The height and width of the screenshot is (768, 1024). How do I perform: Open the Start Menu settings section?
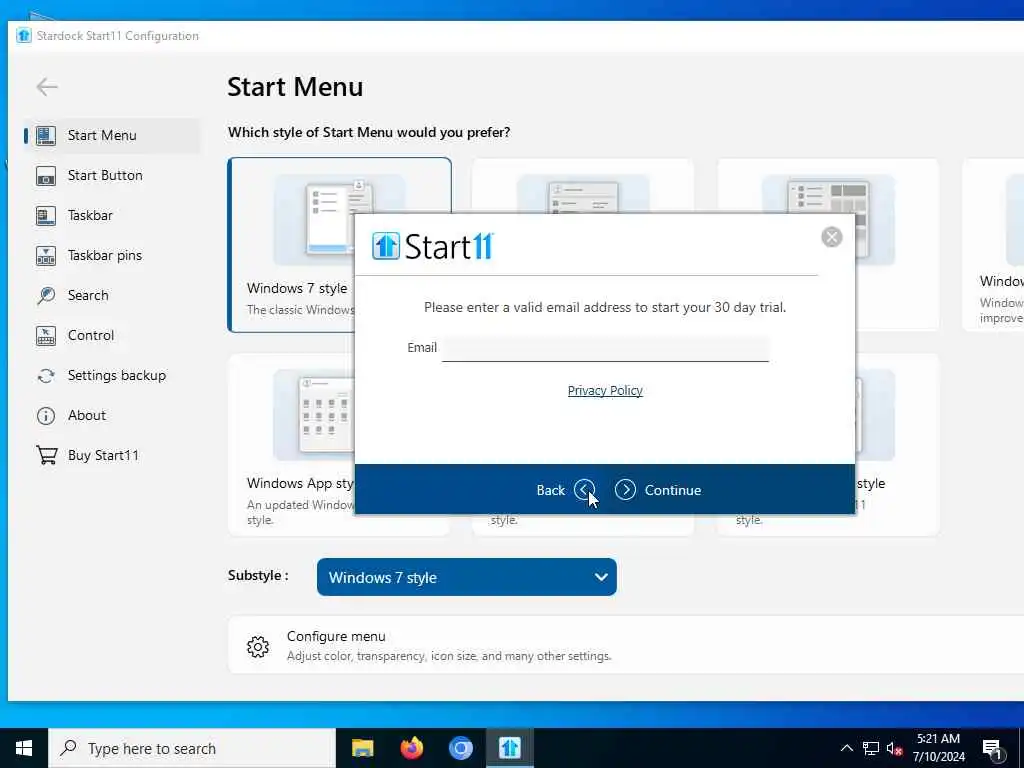click(112, 135)
